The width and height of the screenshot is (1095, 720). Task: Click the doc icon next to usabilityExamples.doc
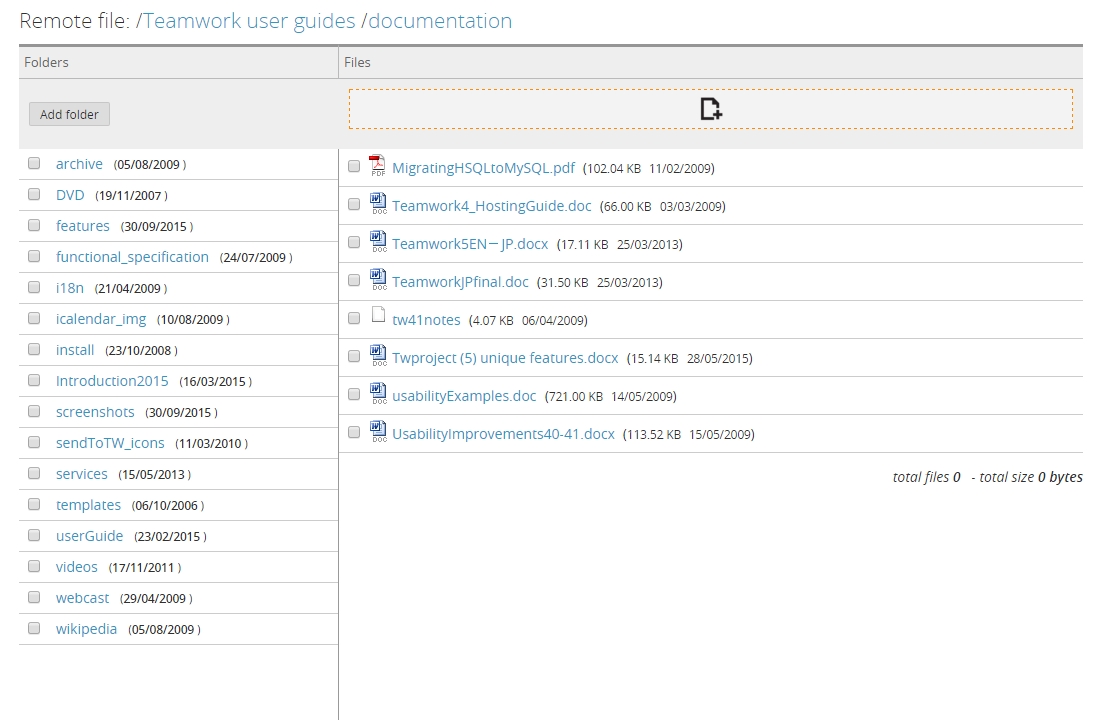click(378, 394)
